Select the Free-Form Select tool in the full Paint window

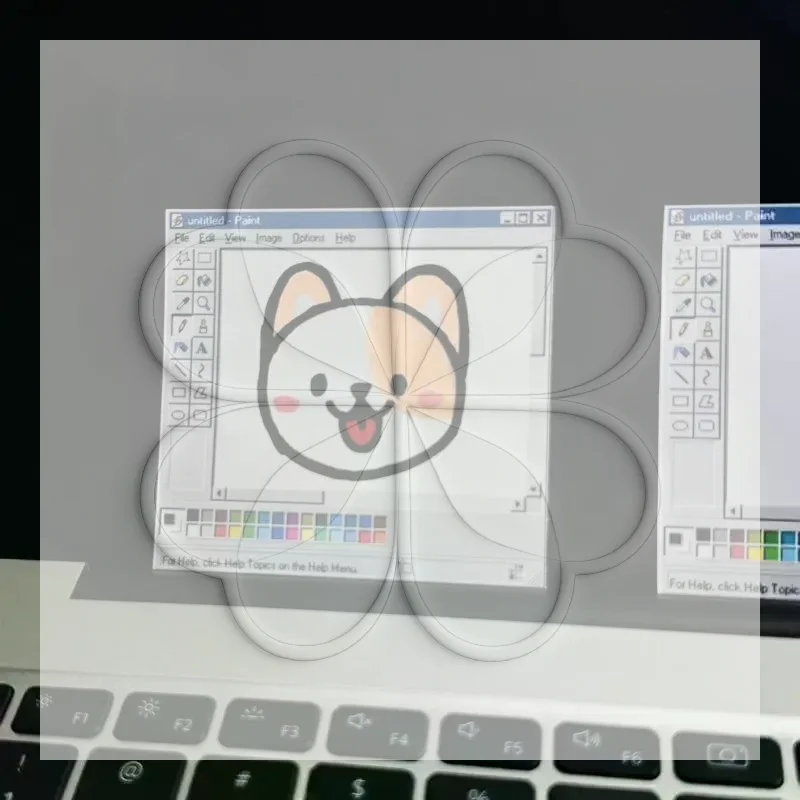pos(183,258)
